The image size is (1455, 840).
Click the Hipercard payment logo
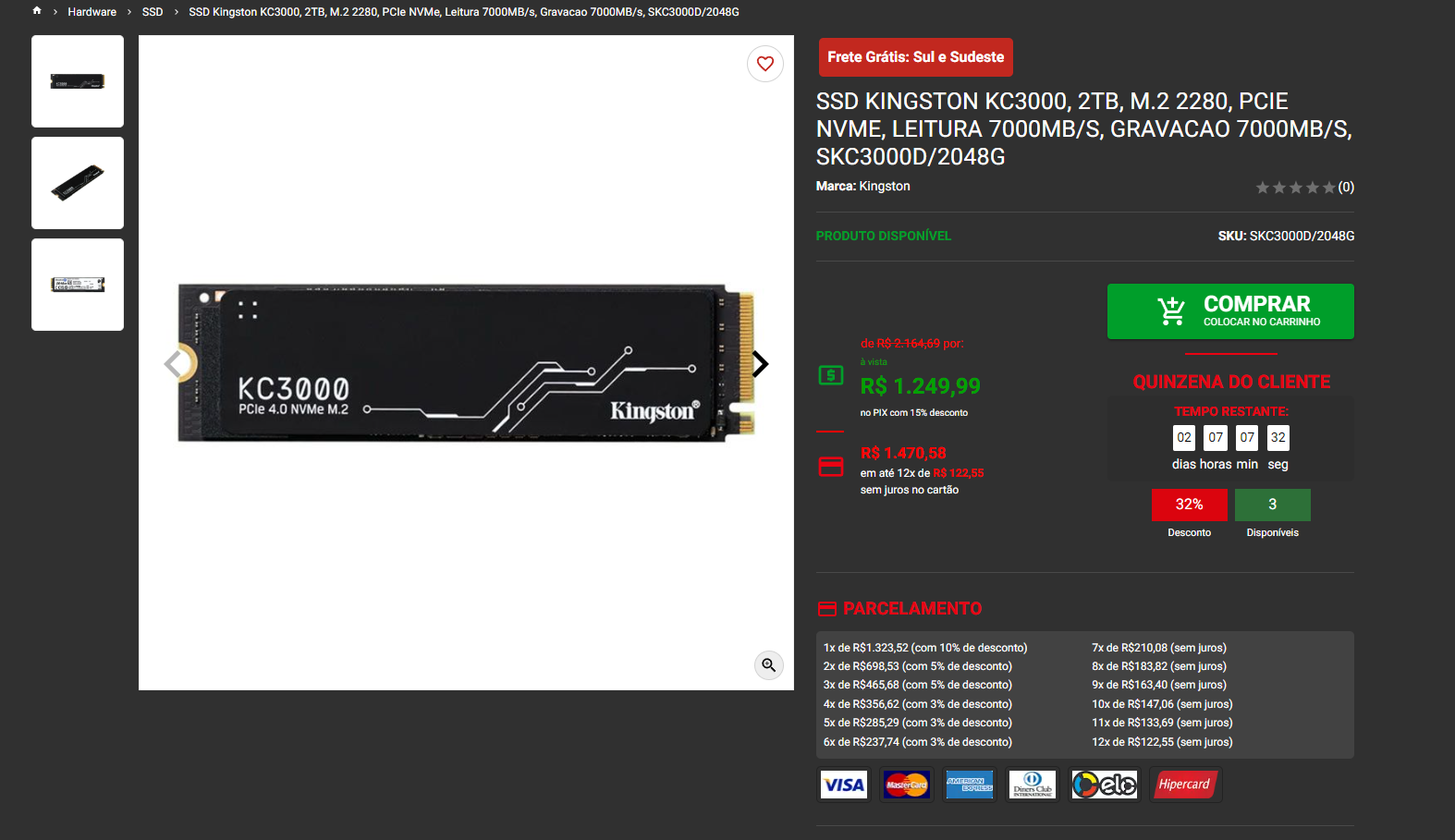coord(1185,785)
